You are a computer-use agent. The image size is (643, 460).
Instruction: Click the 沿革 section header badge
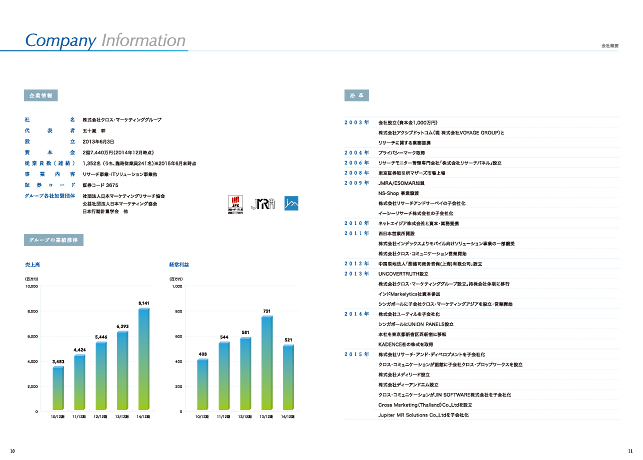pyautogui.click(x=356, y=95)
